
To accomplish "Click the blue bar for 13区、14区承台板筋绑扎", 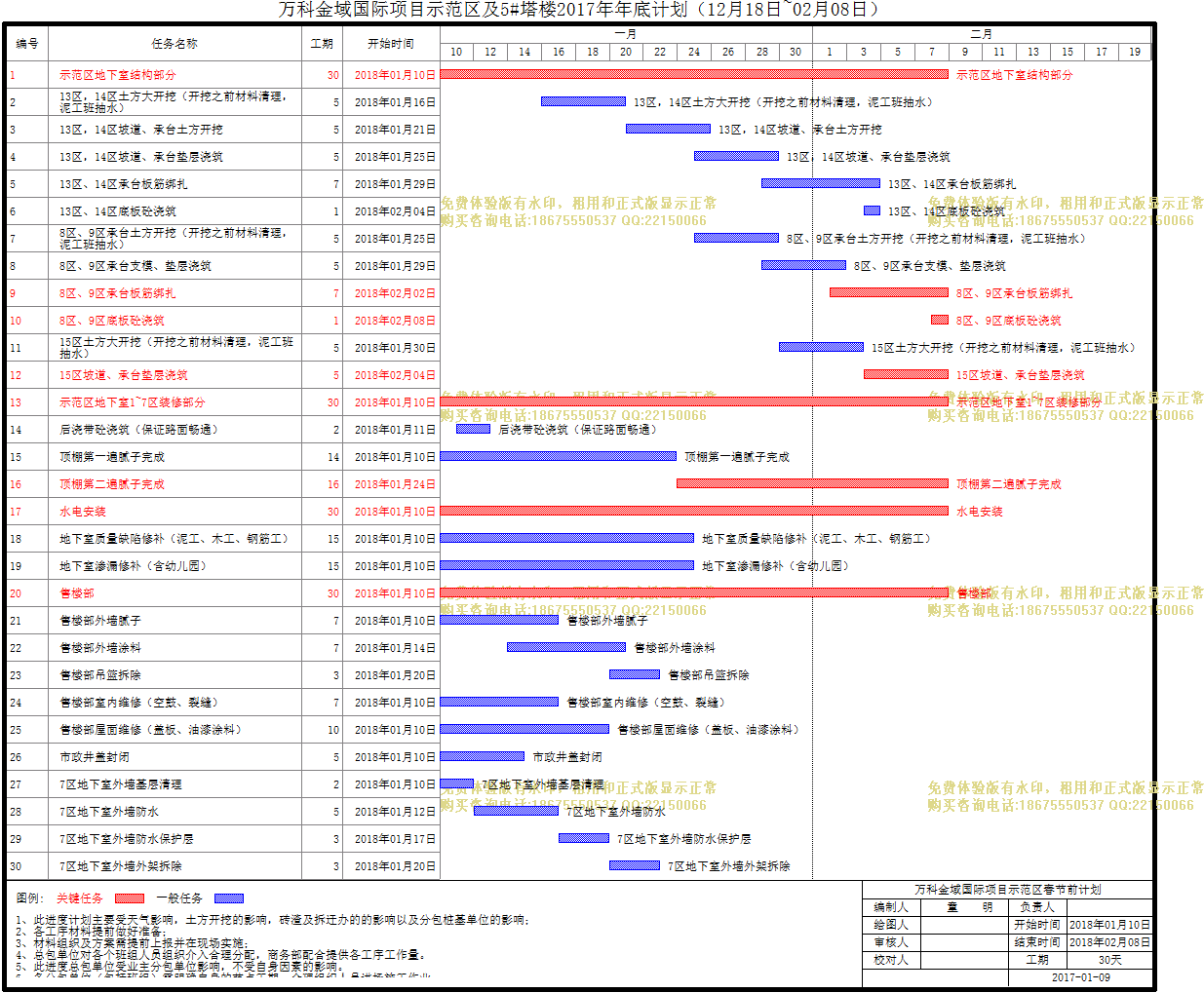I will [x=821, y=183].
